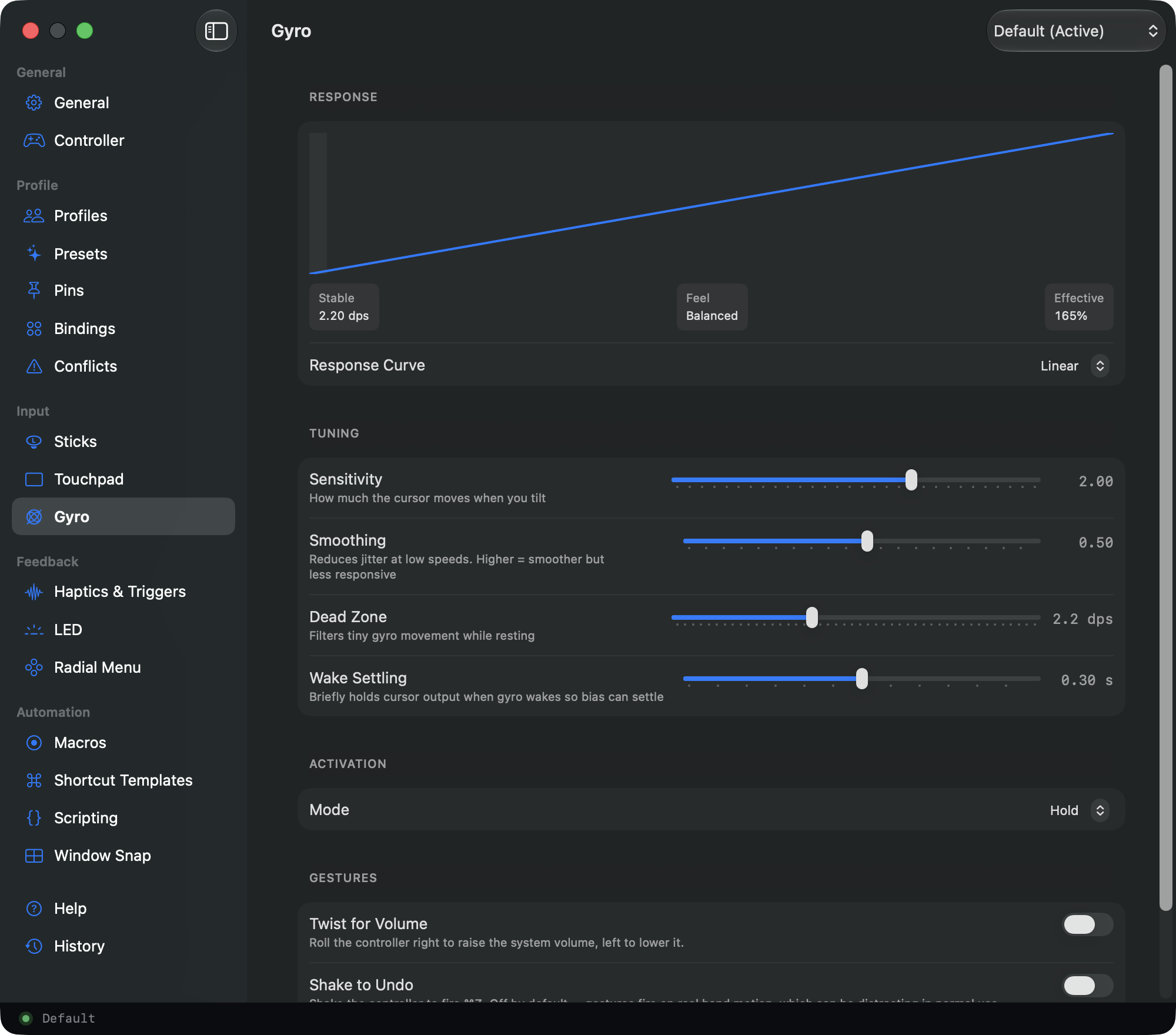The height and width of the screenshot is (1035, 1176).
Task: Click the Bindings four-circles icon
Action: coord(34,329)
